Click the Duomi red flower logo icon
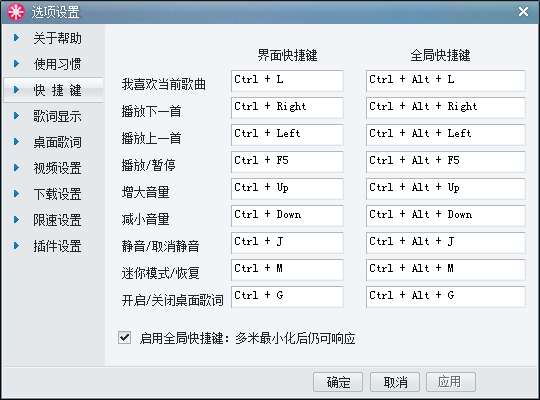Image resolution: width=540 pixels, height=400 pixels. (x=16, y=12)
